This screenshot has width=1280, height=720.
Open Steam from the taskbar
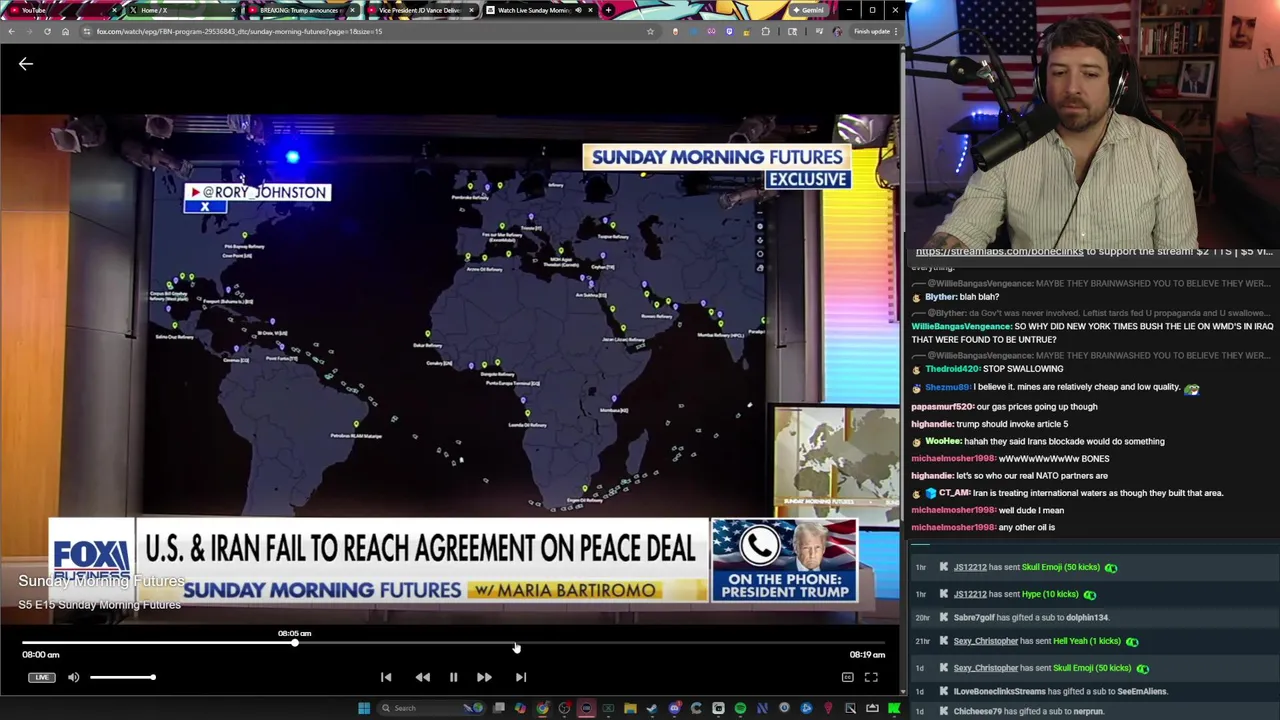point(651,708)
